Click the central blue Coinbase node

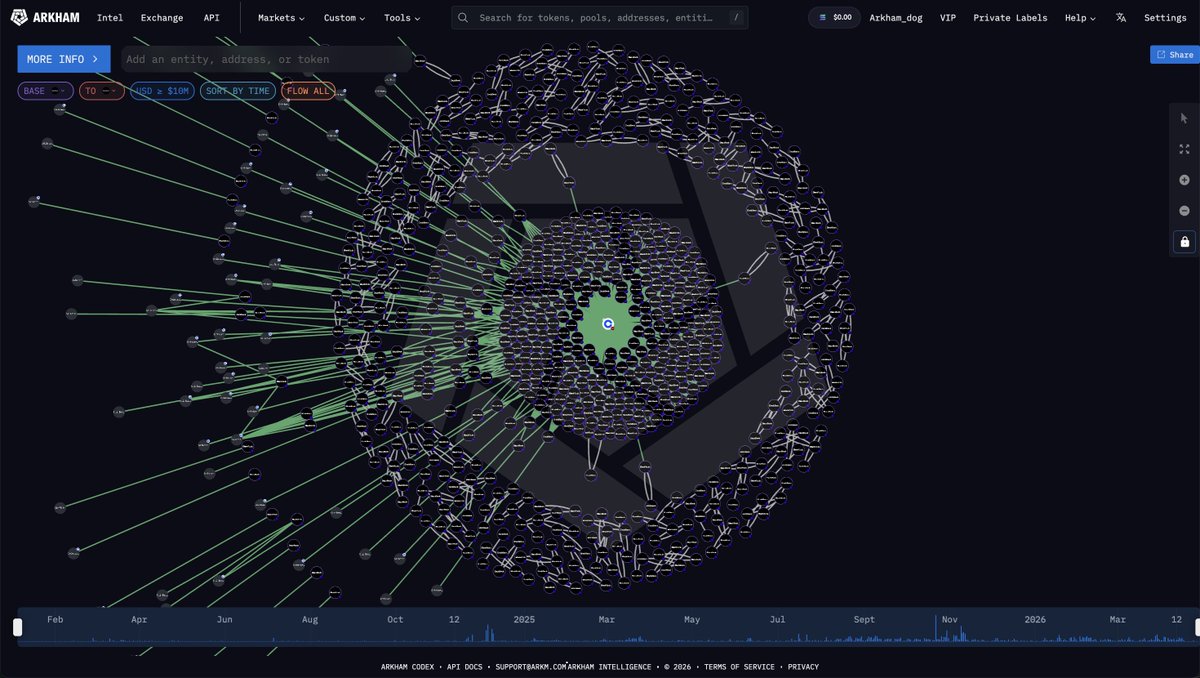coord(608,323)
